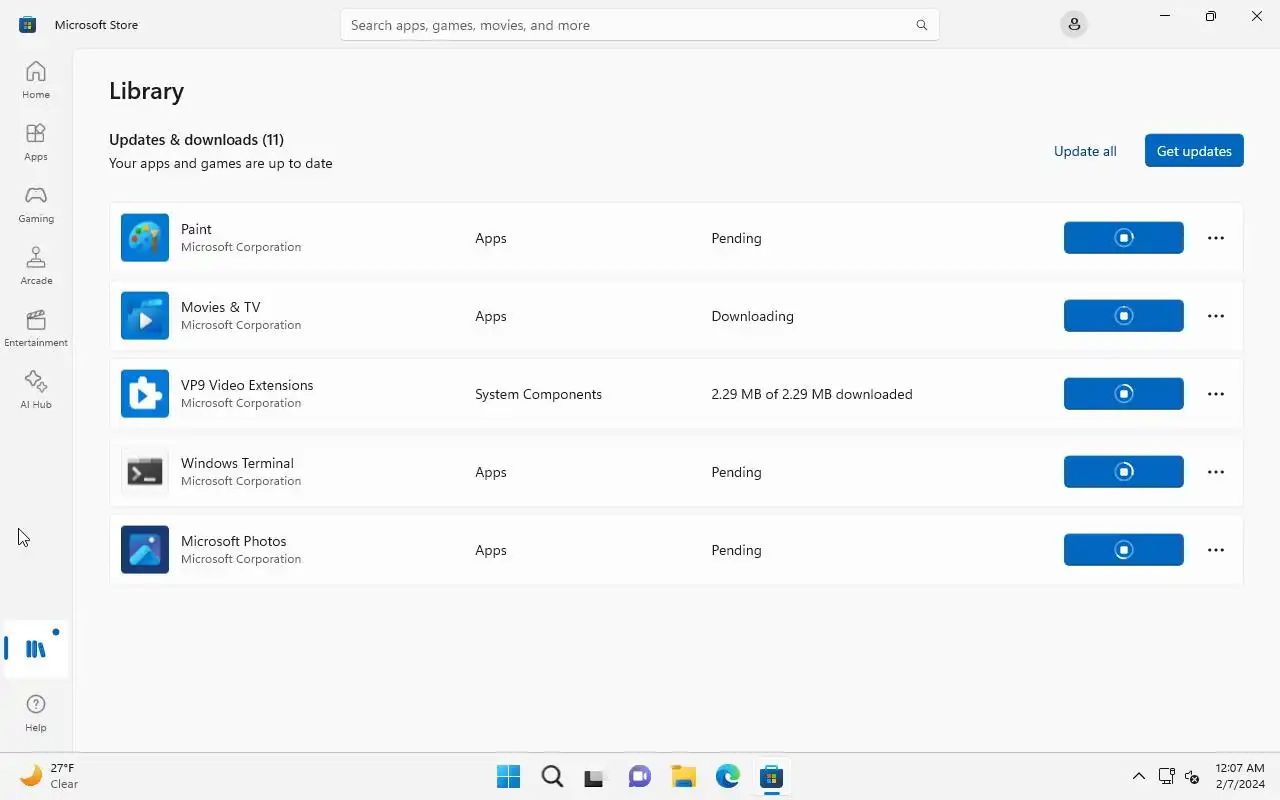Select the Paint app name text

196,229
